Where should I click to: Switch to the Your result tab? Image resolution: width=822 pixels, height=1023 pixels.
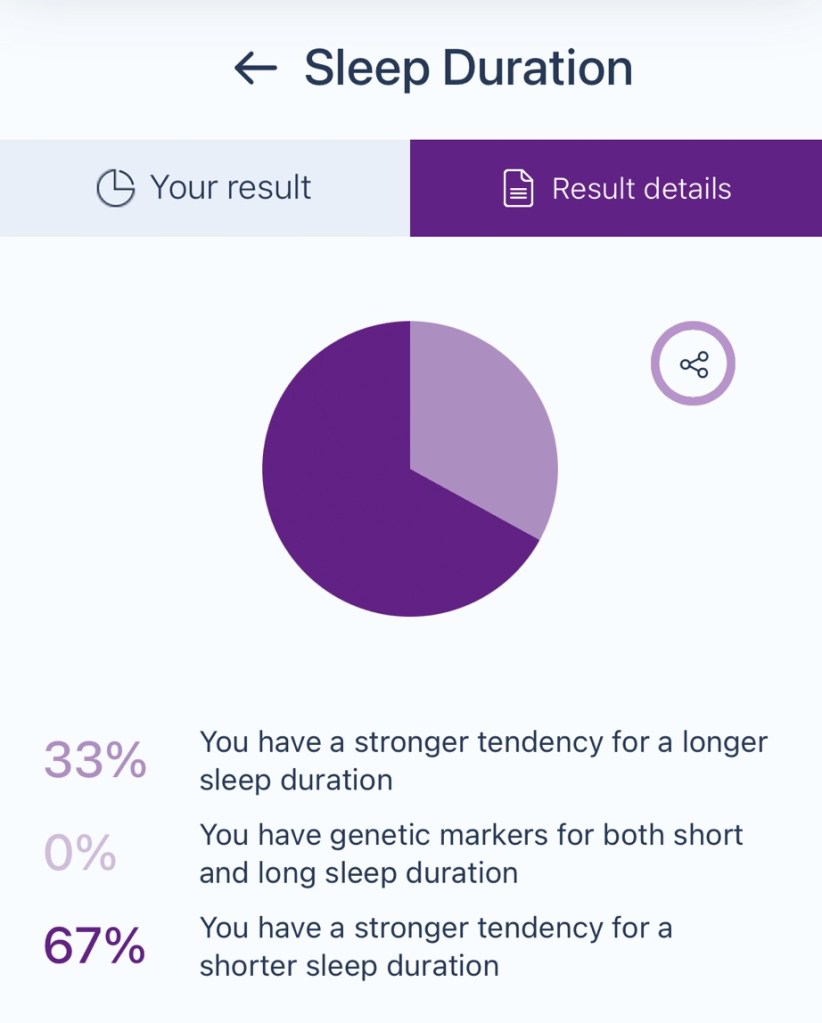pos(205,188)
